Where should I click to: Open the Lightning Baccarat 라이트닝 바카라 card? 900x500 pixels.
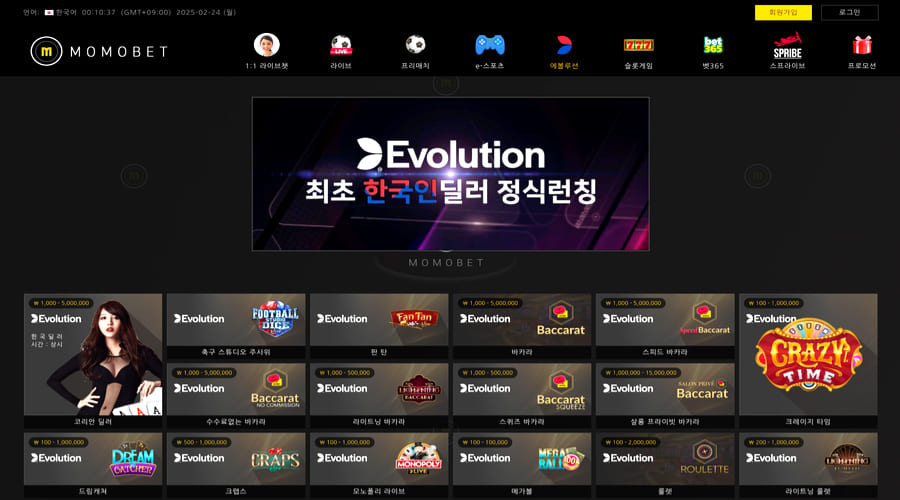click(379, 396)
